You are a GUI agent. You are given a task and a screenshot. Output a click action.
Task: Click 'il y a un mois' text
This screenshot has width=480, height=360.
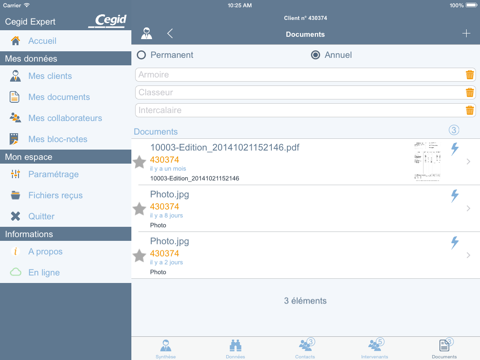coord(168,169)
